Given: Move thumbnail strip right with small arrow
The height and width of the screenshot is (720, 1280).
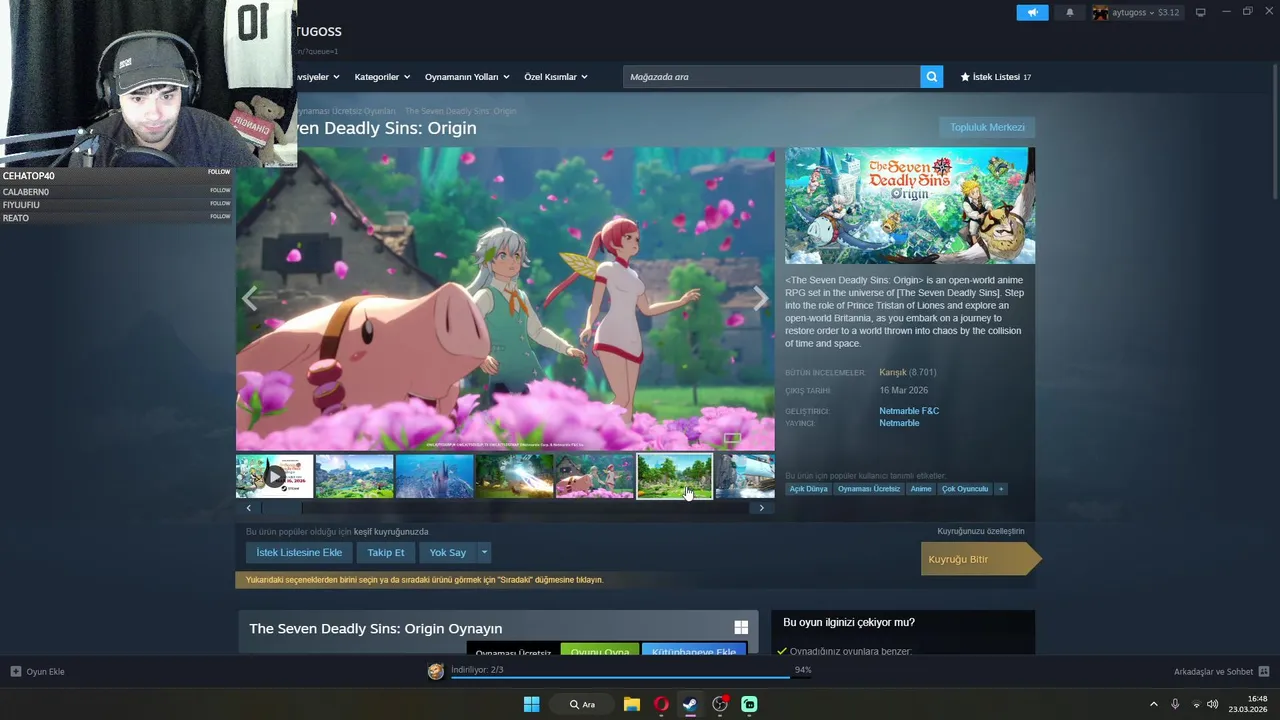Looking at the screenshot, I should (761, 508).
